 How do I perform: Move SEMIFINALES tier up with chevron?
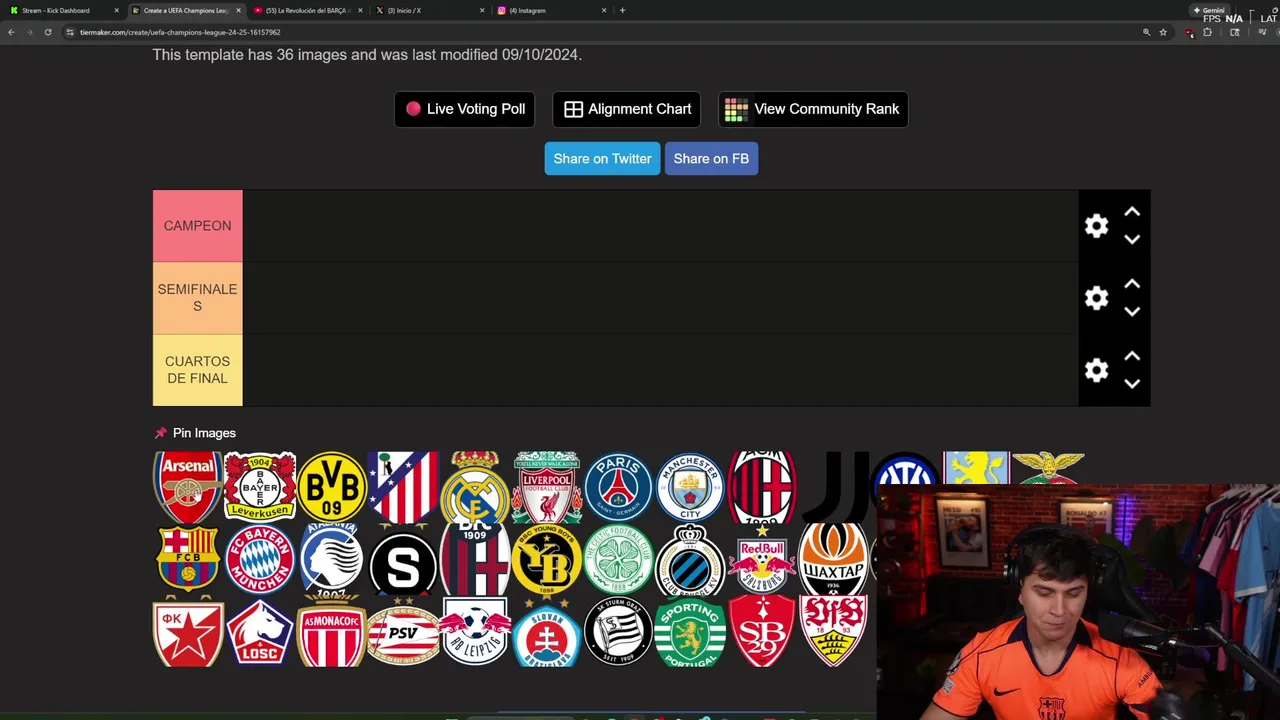tap(1132, 284)
